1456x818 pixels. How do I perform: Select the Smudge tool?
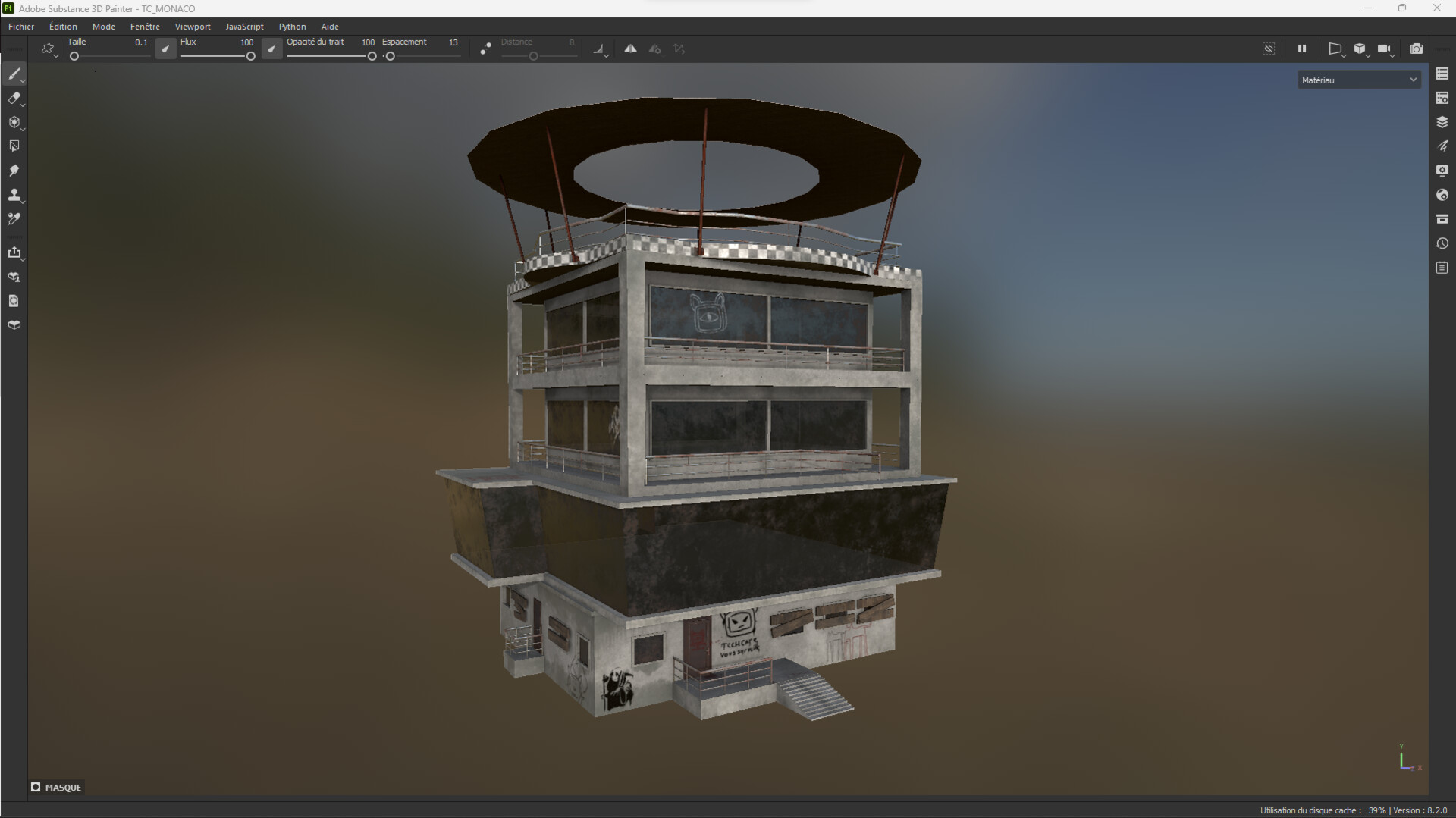coord(15,171)
